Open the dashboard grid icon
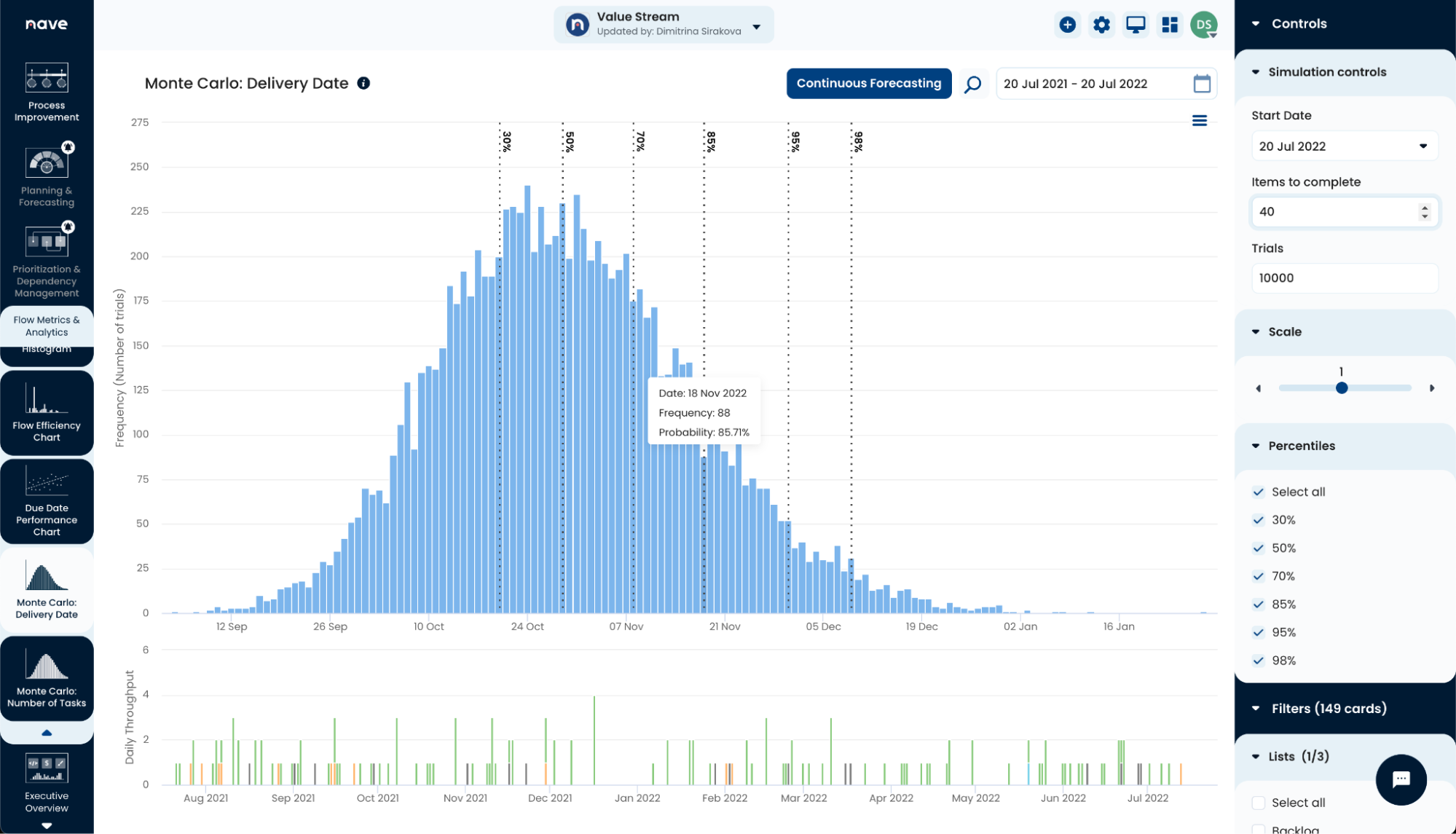 1170,25
